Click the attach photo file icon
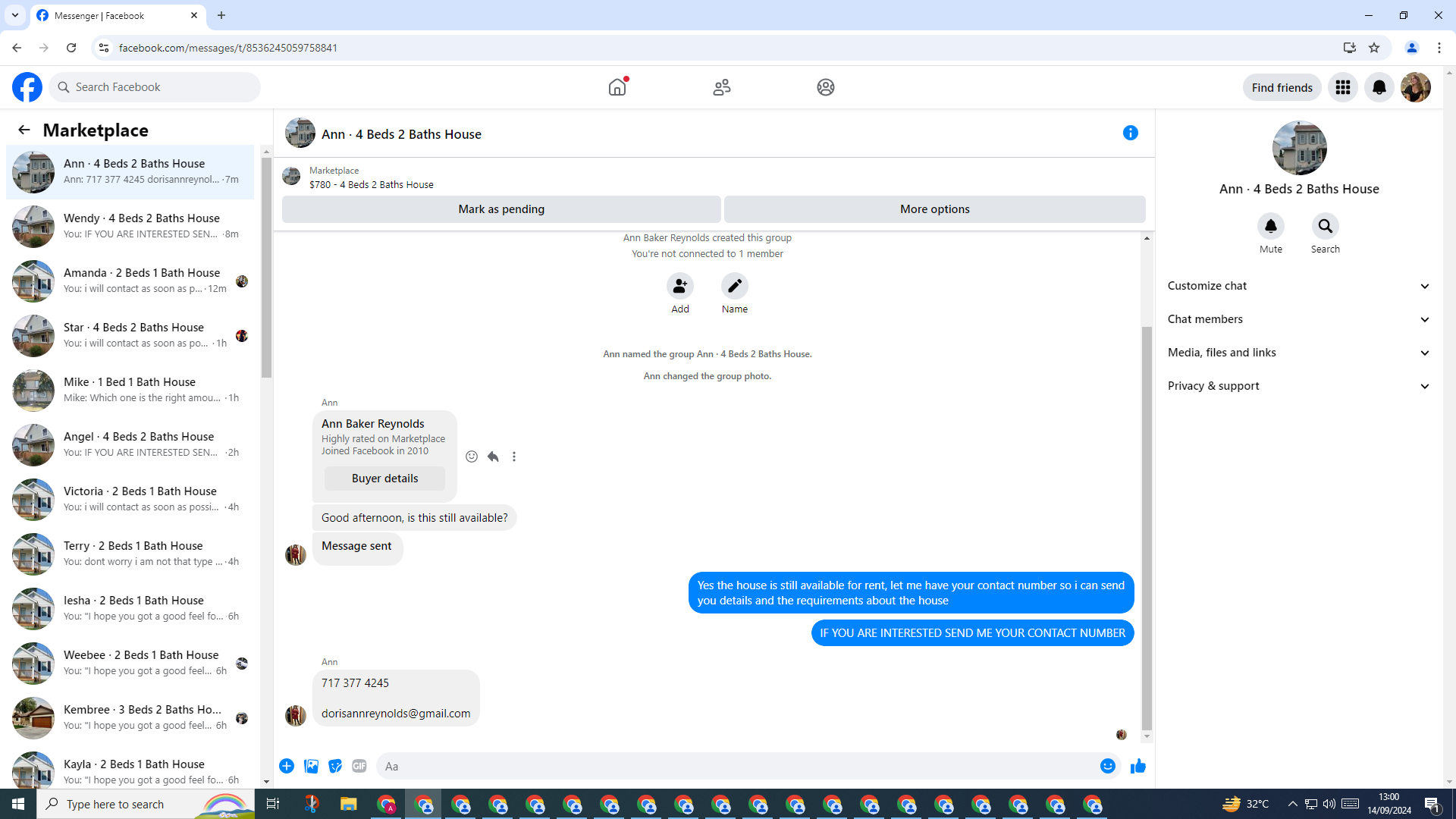 (x=311, y=767)
